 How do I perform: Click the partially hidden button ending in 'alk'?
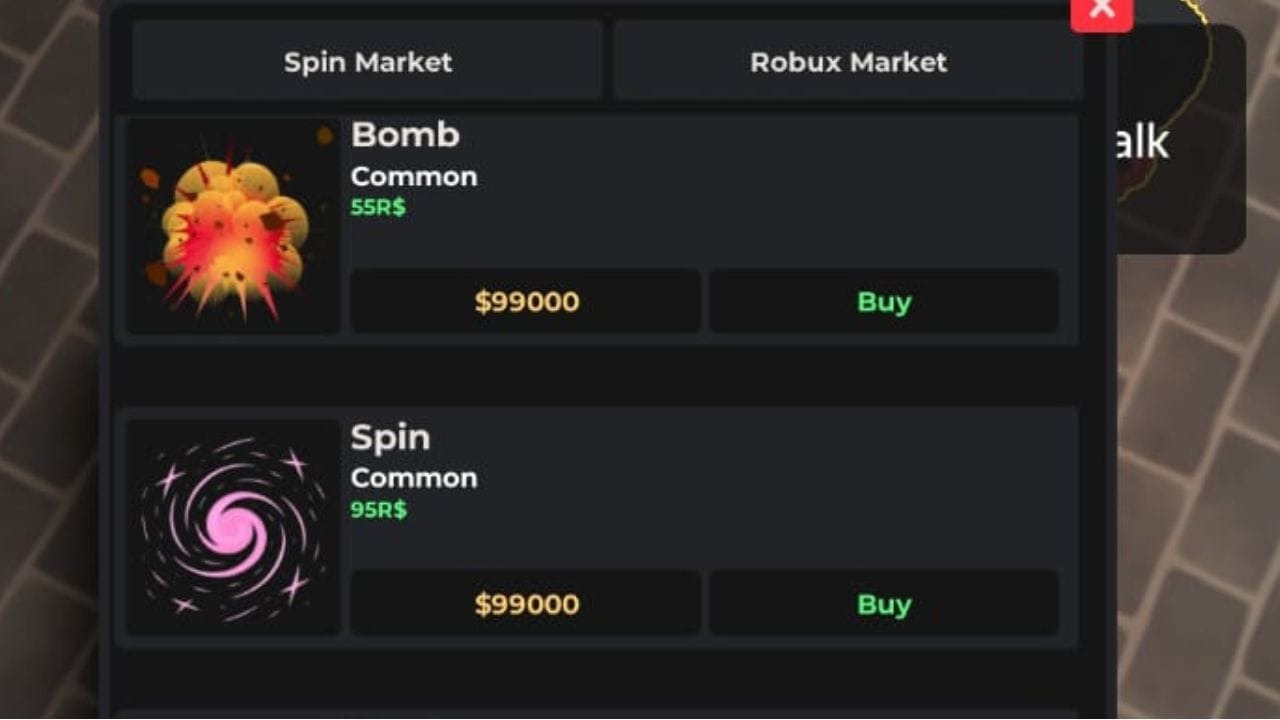tap(1180, 140)
